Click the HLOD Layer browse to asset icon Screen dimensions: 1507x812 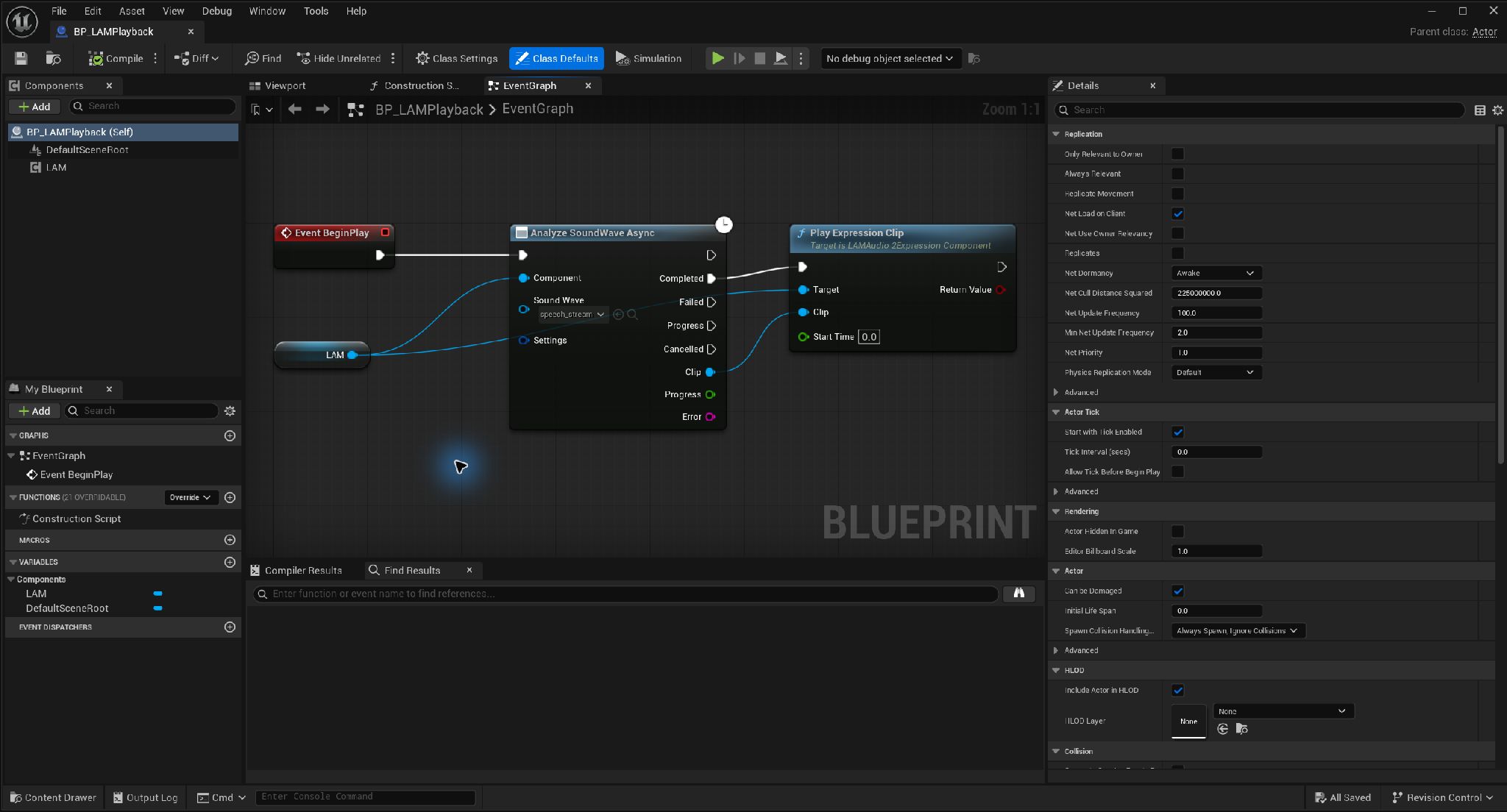(x=1242, y=729)
